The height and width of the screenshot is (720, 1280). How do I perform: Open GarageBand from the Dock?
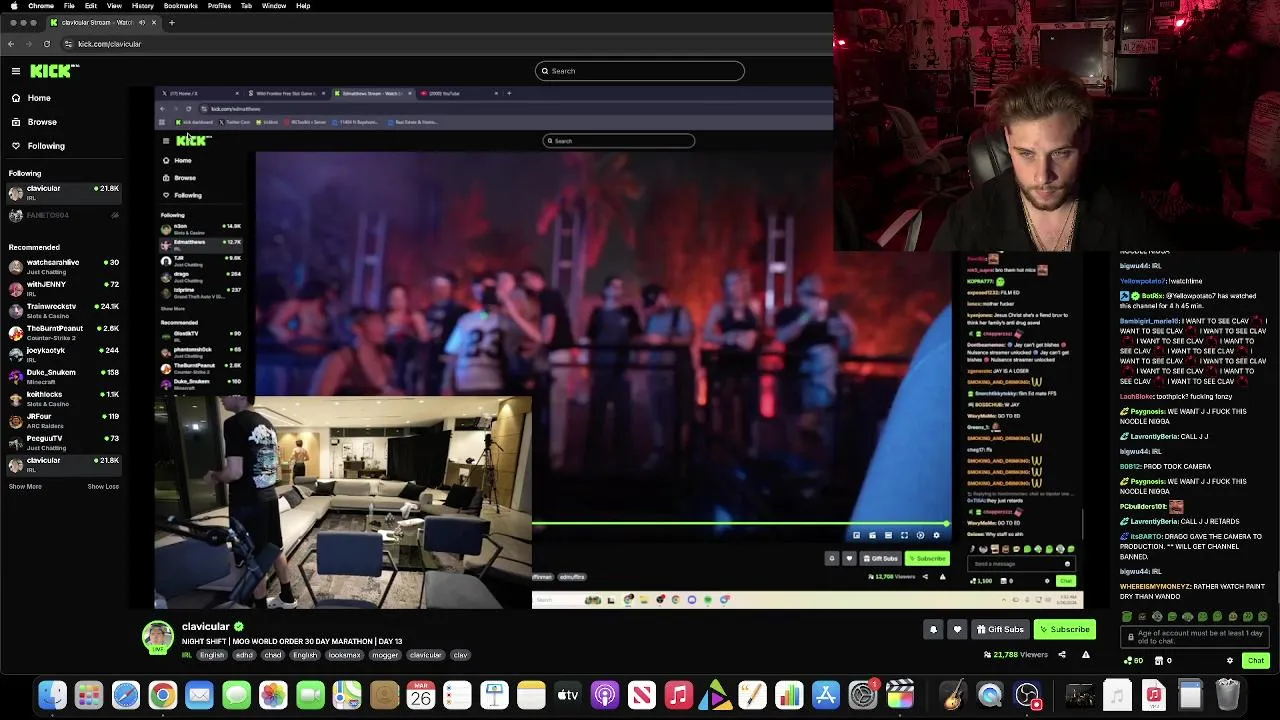(953, 694)
